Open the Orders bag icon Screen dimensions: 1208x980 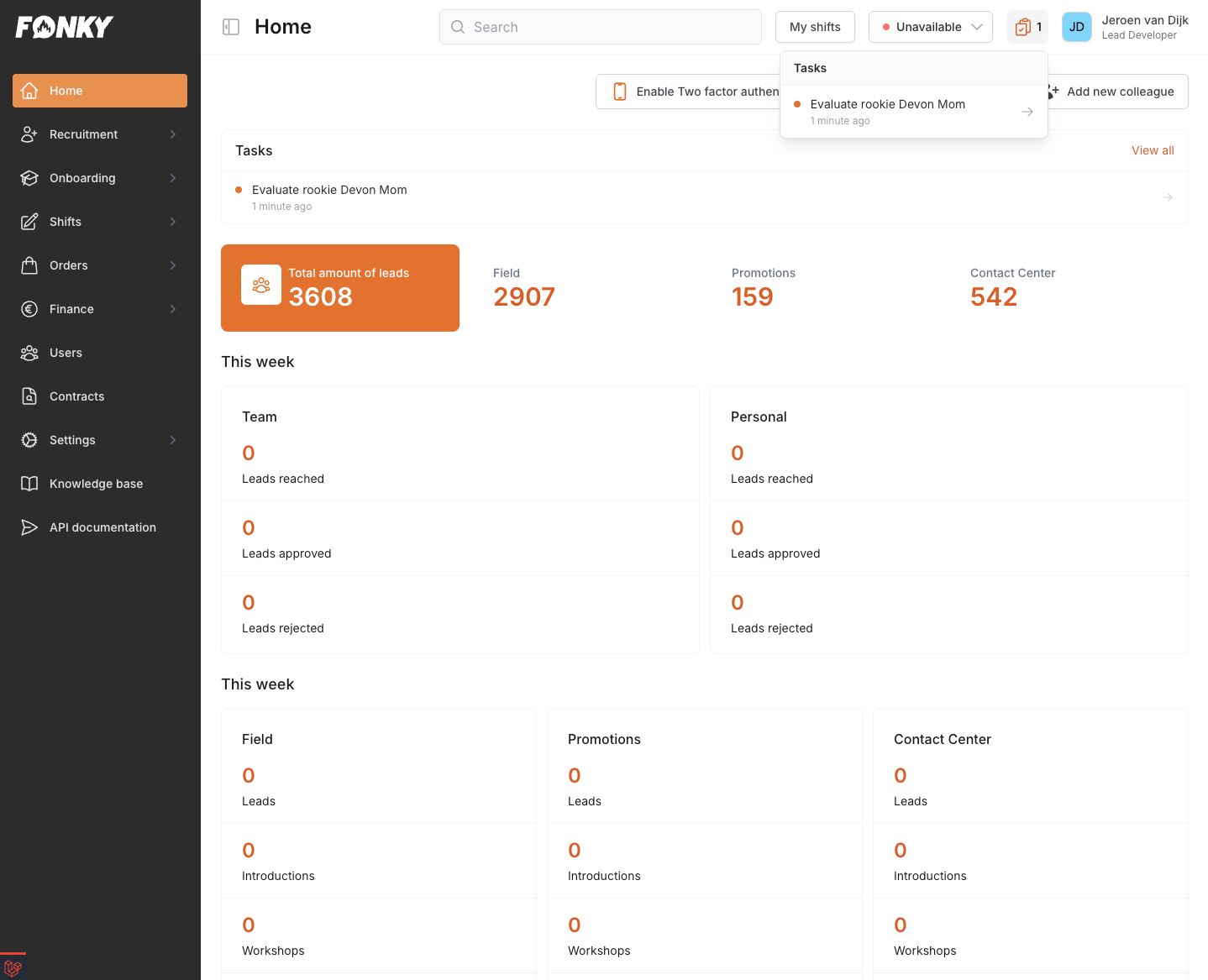29,265
